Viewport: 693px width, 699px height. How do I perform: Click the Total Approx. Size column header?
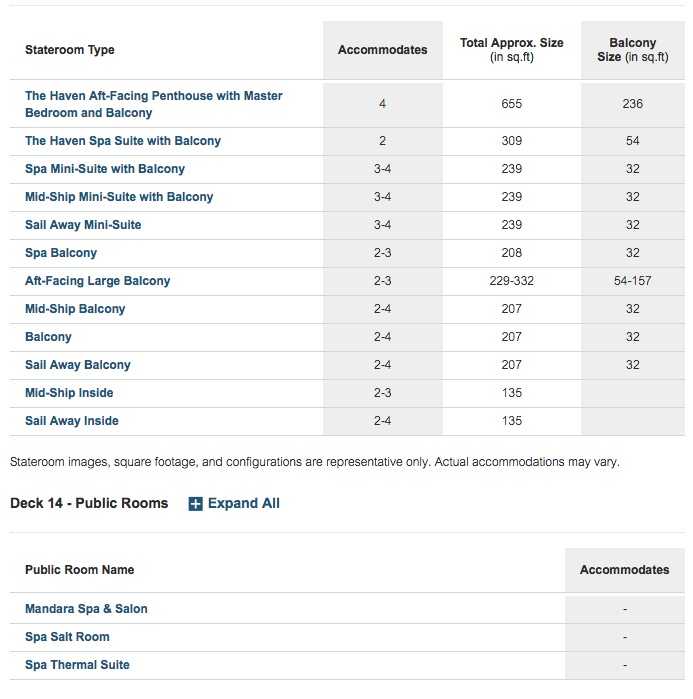click(x=512, y=50)
